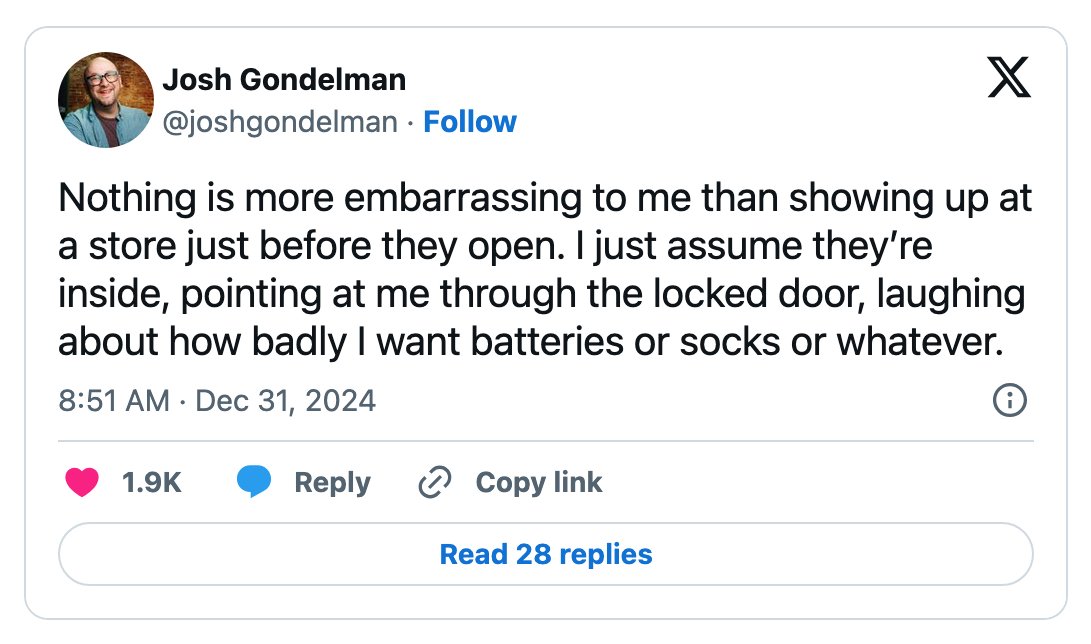Click 'socks or whatever' in the tweet
Screen dimensions: 1091x644
(x=841, y=342)
